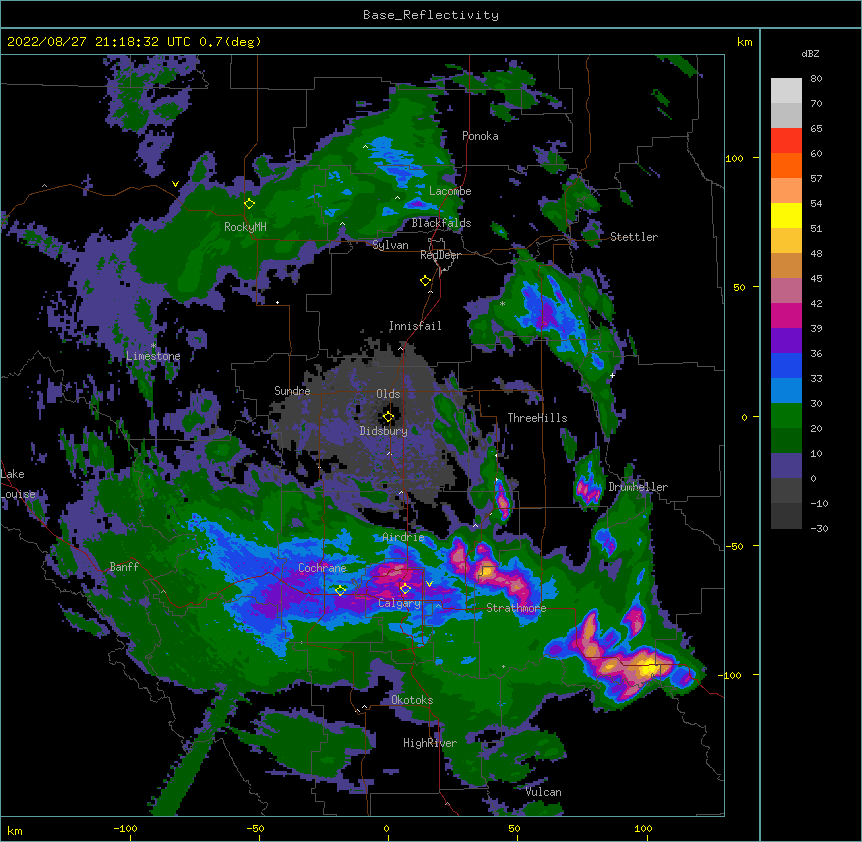Viewport: 862px width, 842px height.
Task: Select the light gray 80–70 dBZ legend swatch
Action: (786, 91)
